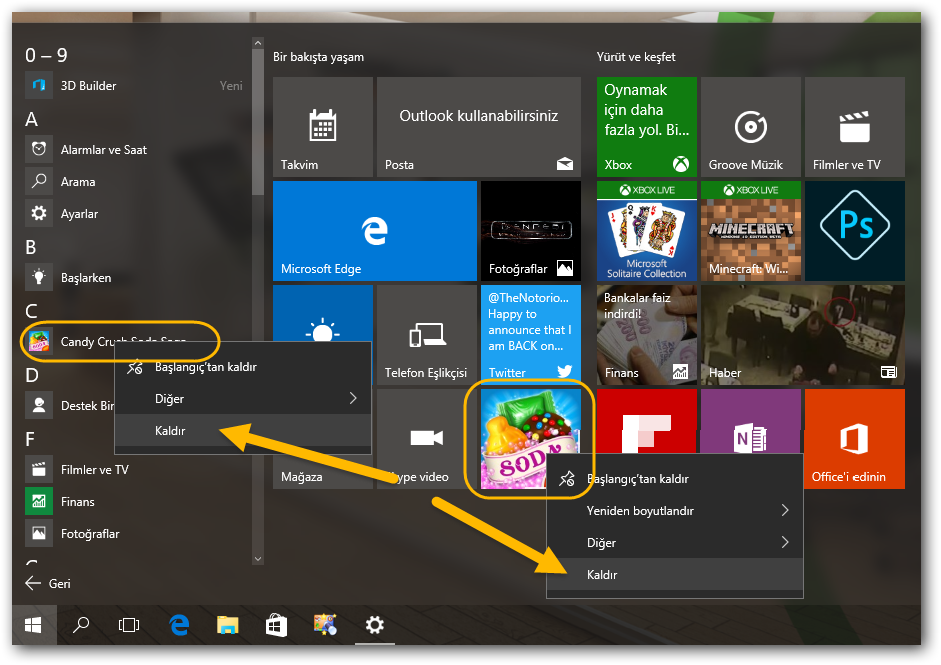This screenshot has height=665, width=941.
Task: Open the Posta Outlook tile
Action: [479, 127]
